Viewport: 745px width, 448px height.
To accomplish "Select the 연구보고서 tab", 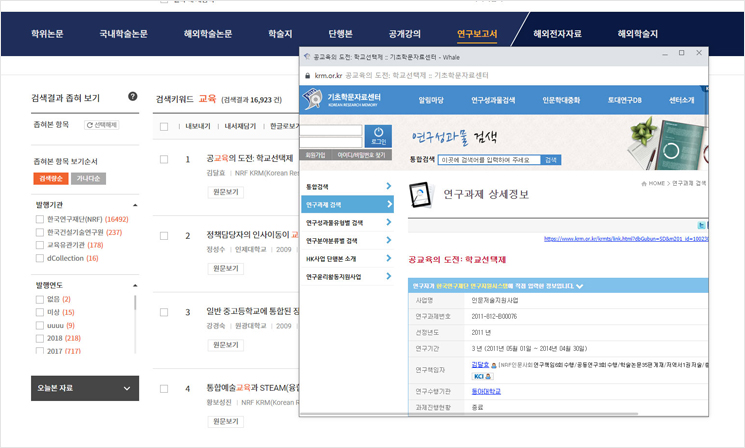I will tap(477, 34).
